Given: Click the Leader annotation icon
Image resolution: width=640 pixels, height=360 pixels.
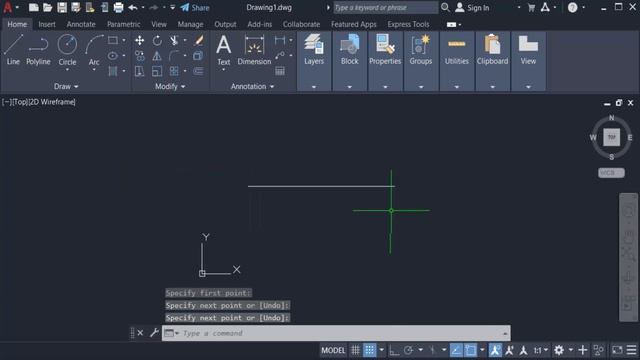Looking at the screenshot, I should coord(280,56).
